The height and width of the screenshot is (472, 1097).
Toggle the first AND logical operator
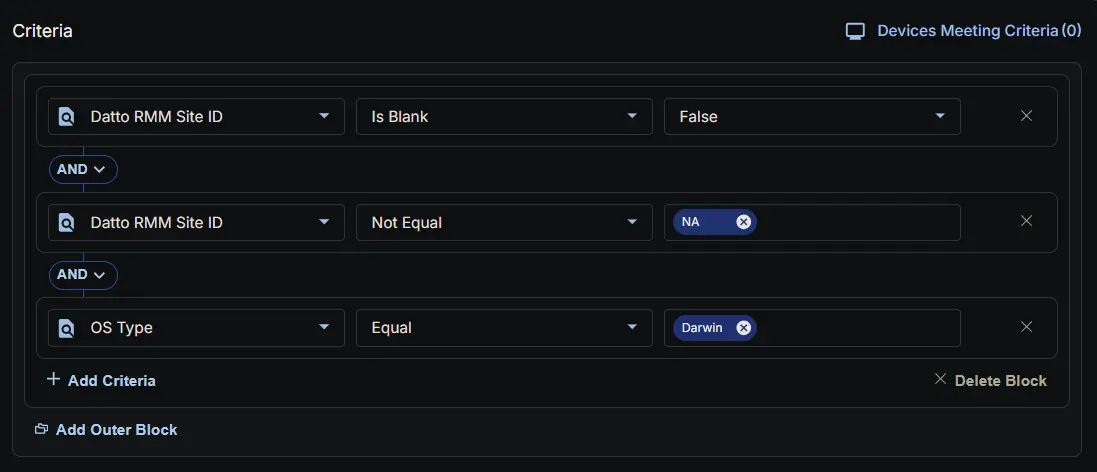tap(83, 170)
